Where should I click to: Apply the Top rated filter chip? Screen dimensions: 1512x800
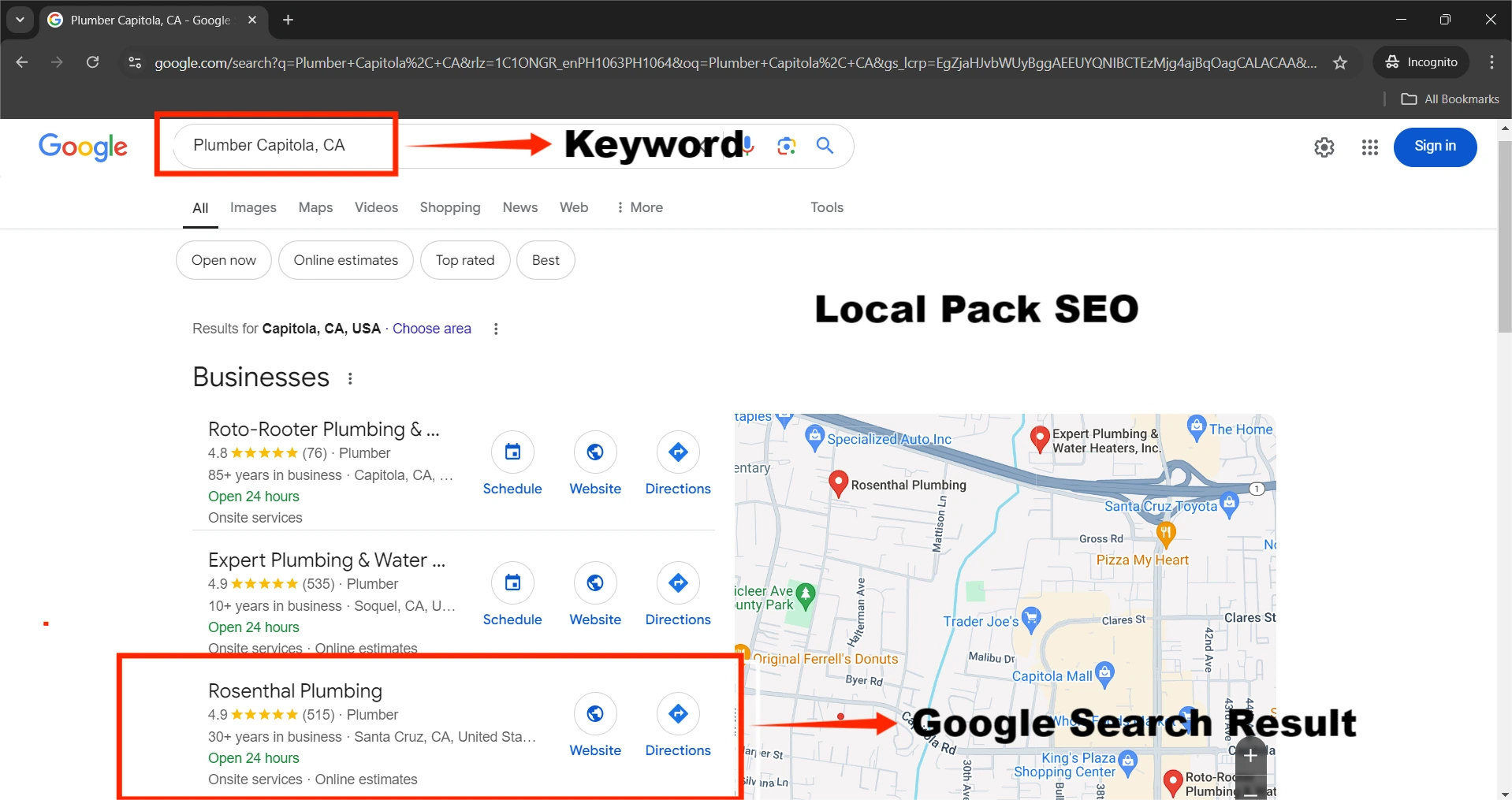click(465, 260)
